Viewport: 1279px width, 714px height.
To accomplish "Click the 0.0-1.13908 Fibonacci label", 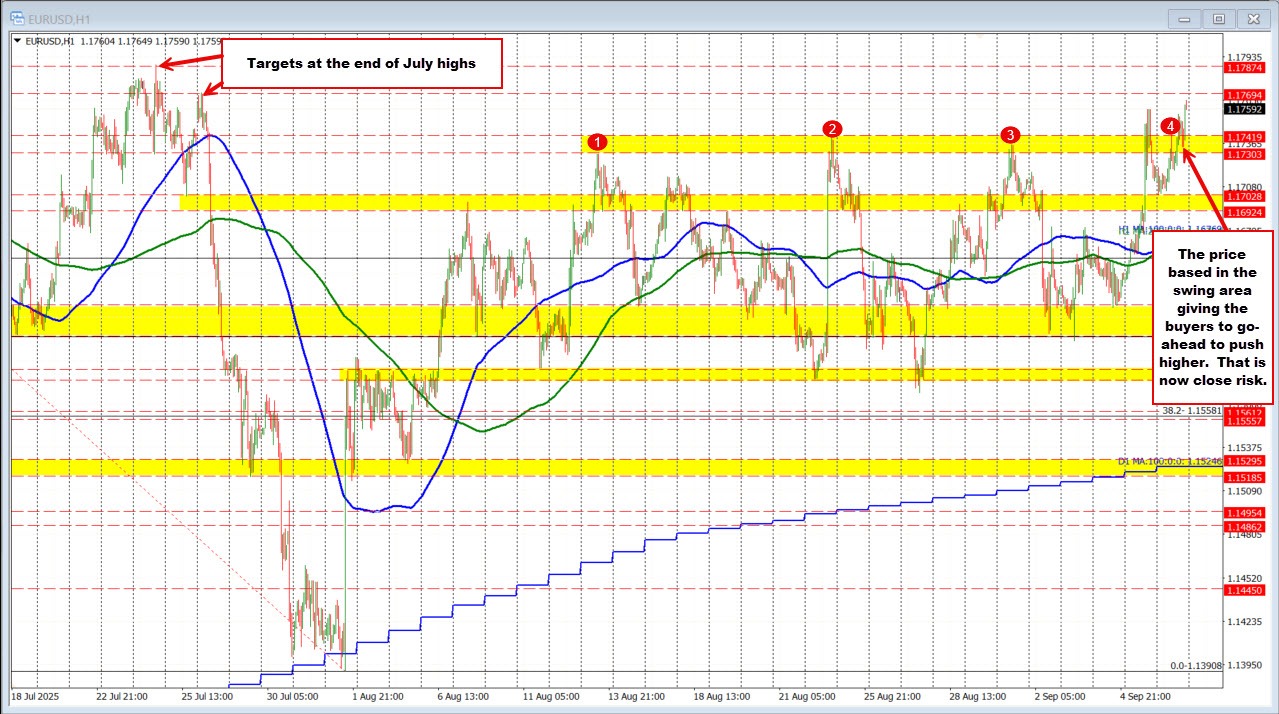I will [1197, 665].
